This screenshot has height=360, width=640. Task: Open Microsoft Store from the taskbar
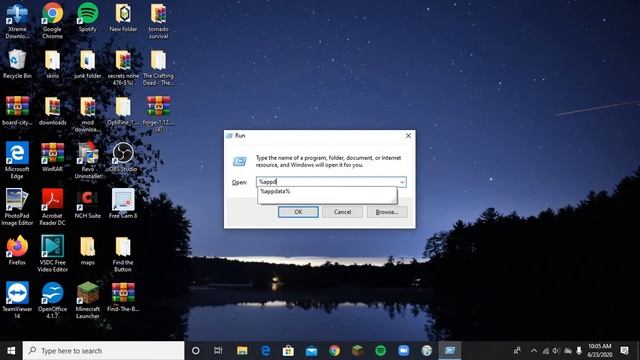tap(288, 351)
